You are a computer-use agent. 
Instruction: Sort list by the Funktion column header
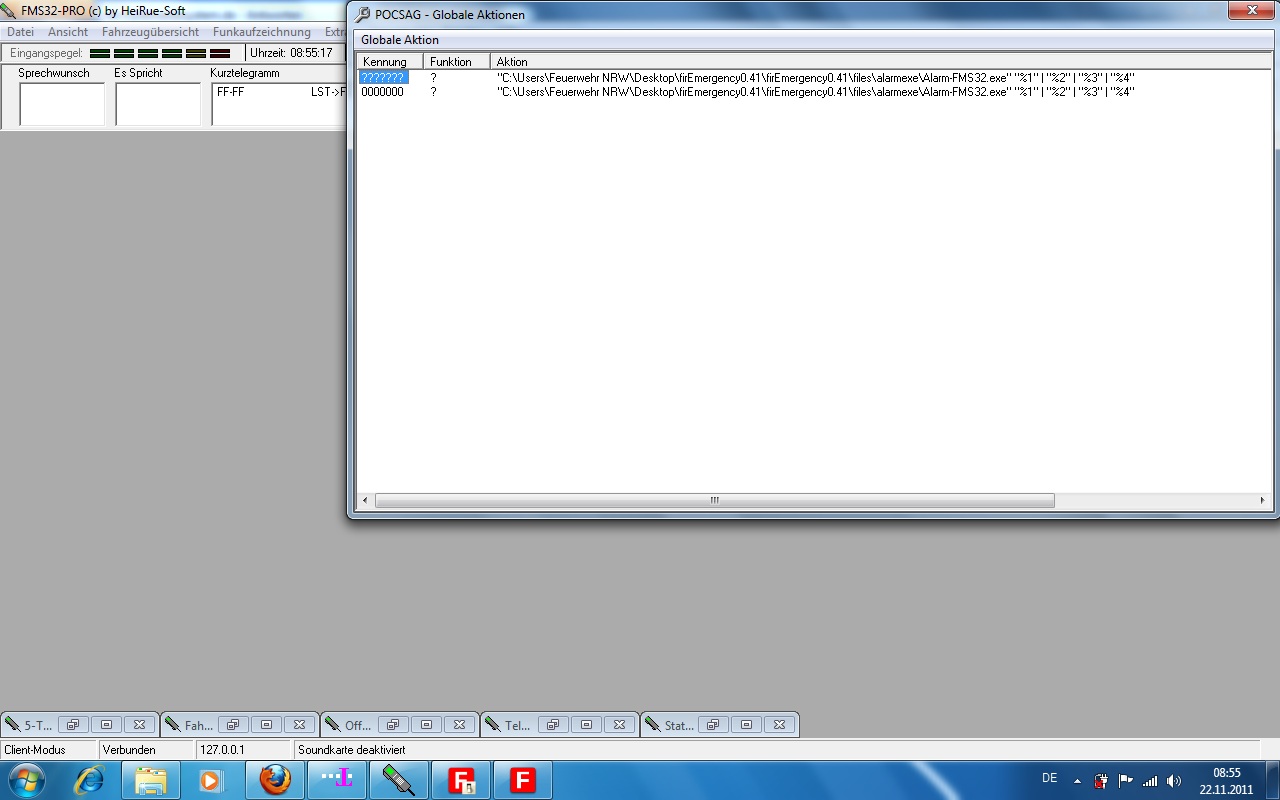pos(451,62)
